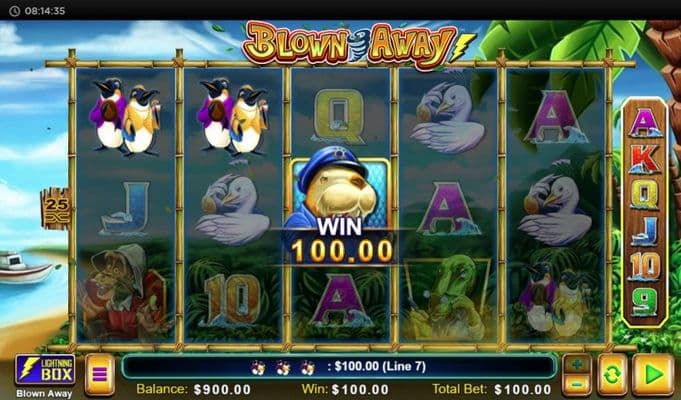Click the Line 7 win message bar
The width and height of the screenshot is (681, 400).
click(339, 367)
